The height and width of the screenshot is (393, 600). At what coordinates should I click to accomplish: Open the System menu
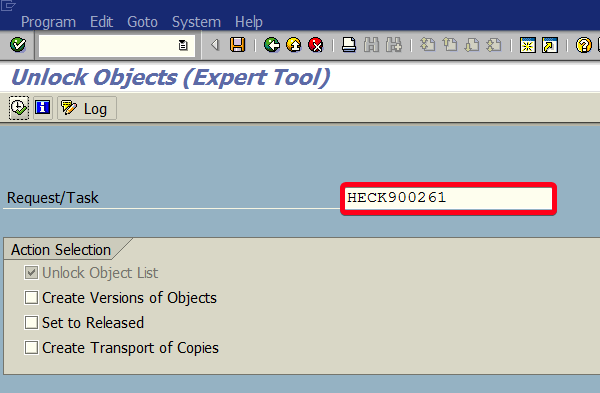pyautogui.click(x=196, y=22)
